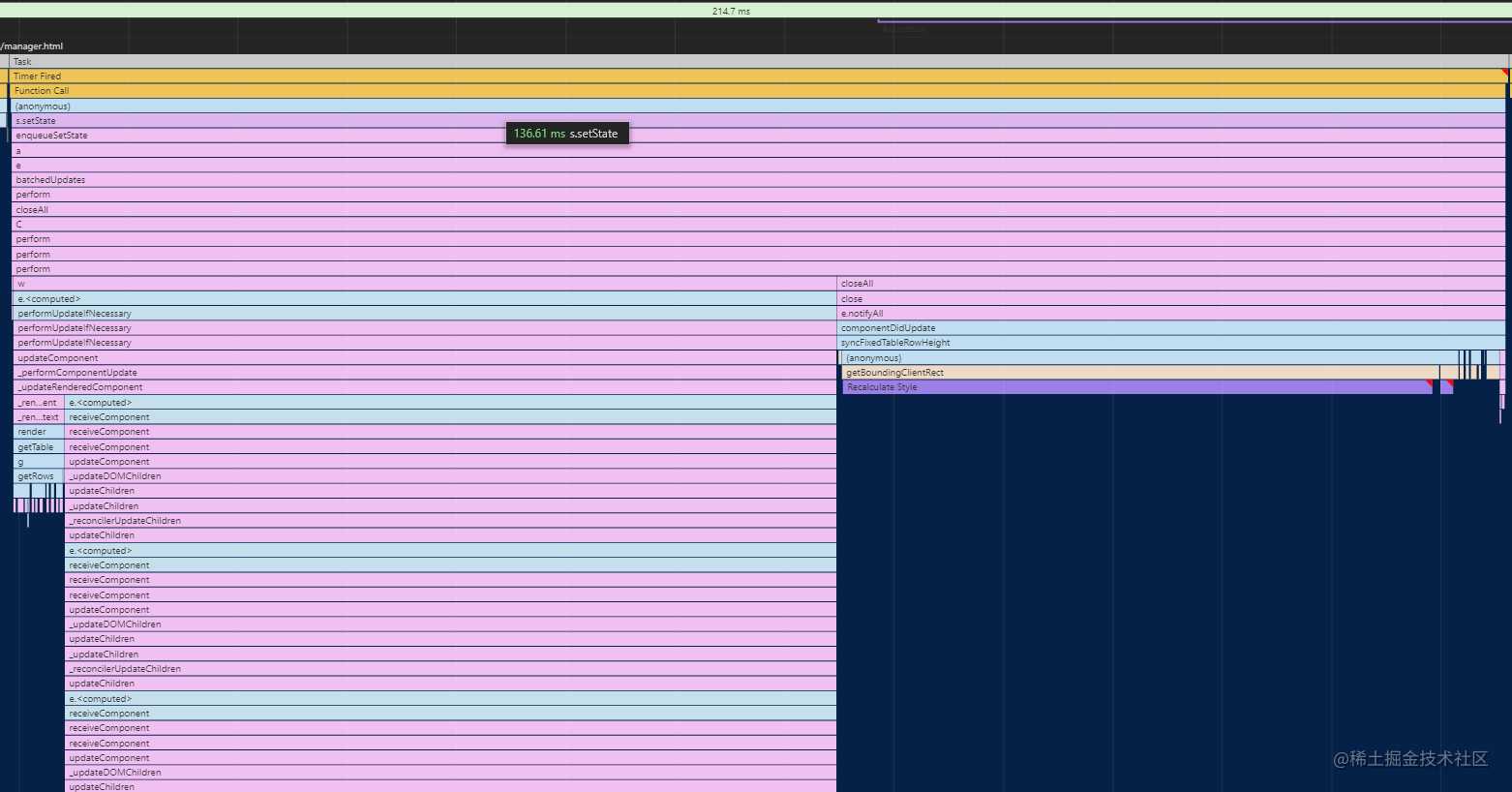
Task: Select the Function Call event bar
Action: tap(758, 91)
